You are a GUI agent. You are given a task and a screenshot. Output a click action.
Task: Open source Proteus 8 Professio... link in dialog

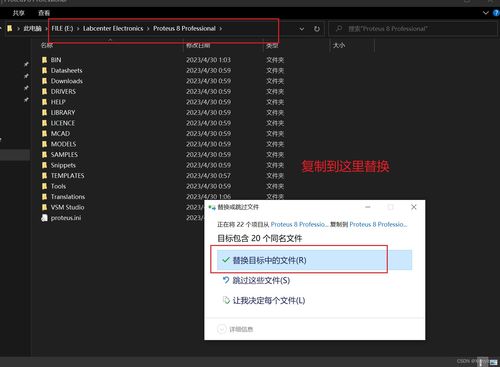click(299, 225)
